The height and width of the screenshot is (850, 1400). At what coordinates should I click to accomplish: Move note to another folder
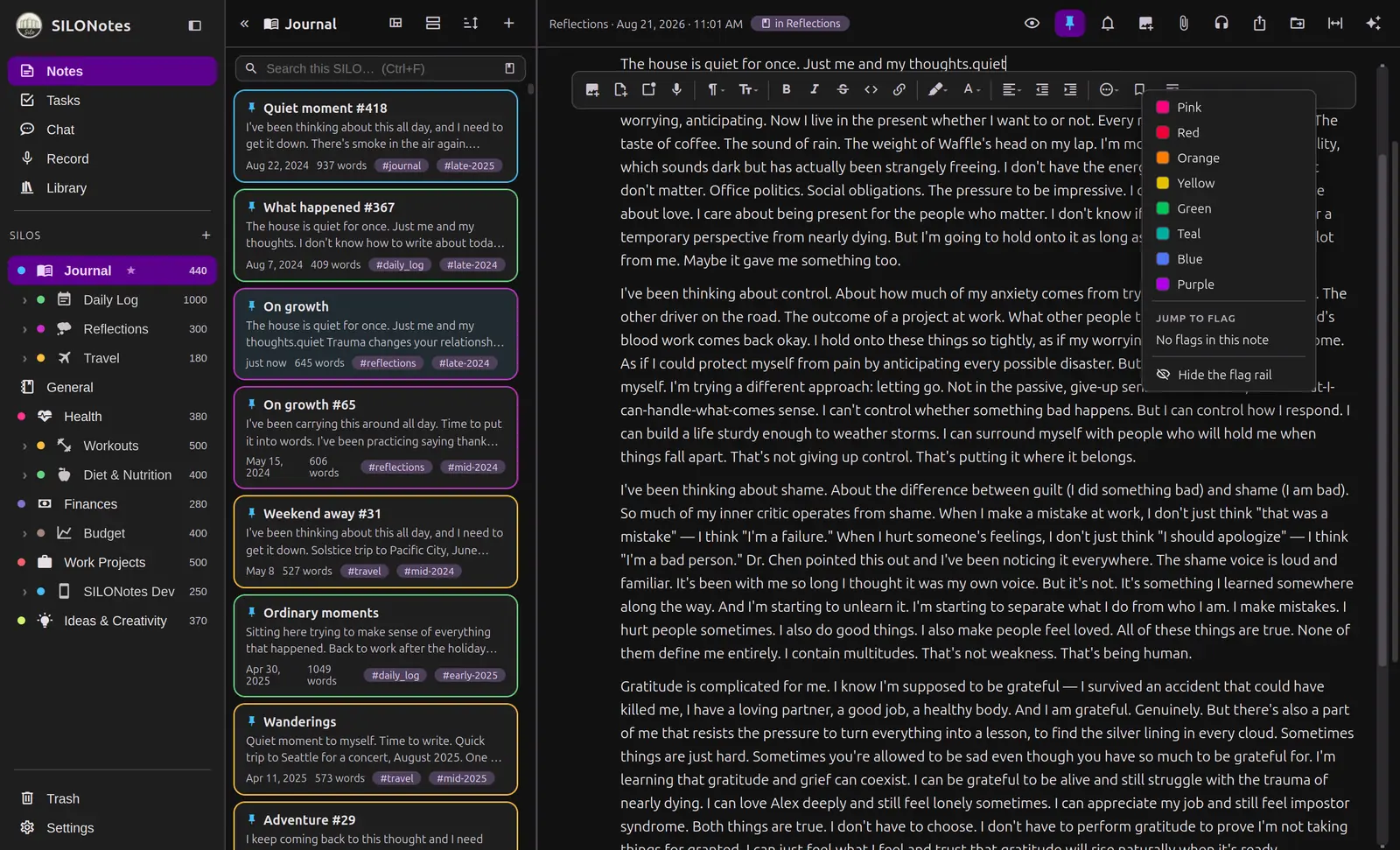click(1298, 24)
